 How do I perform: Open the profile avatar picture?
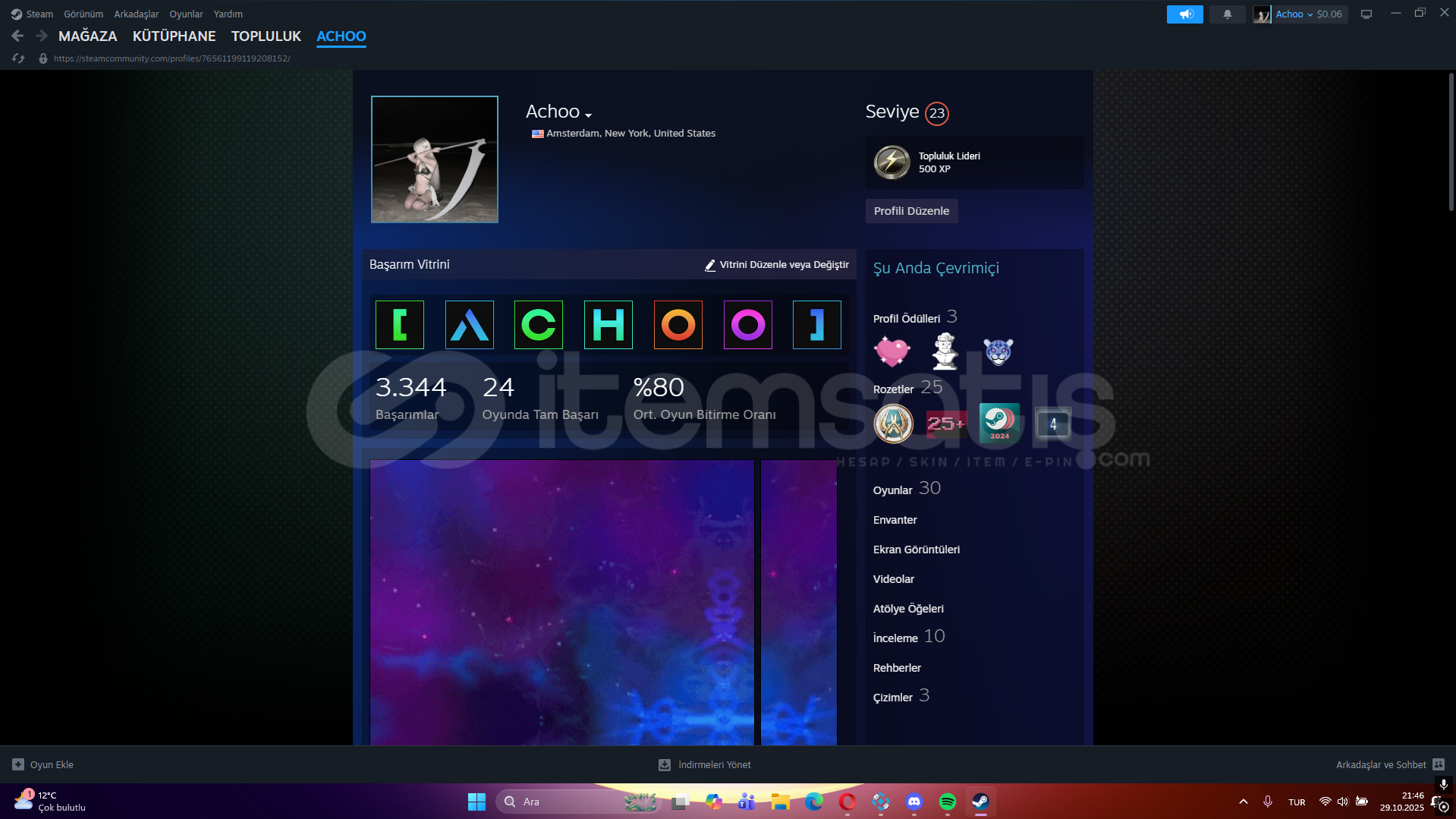tap(435, 159)
